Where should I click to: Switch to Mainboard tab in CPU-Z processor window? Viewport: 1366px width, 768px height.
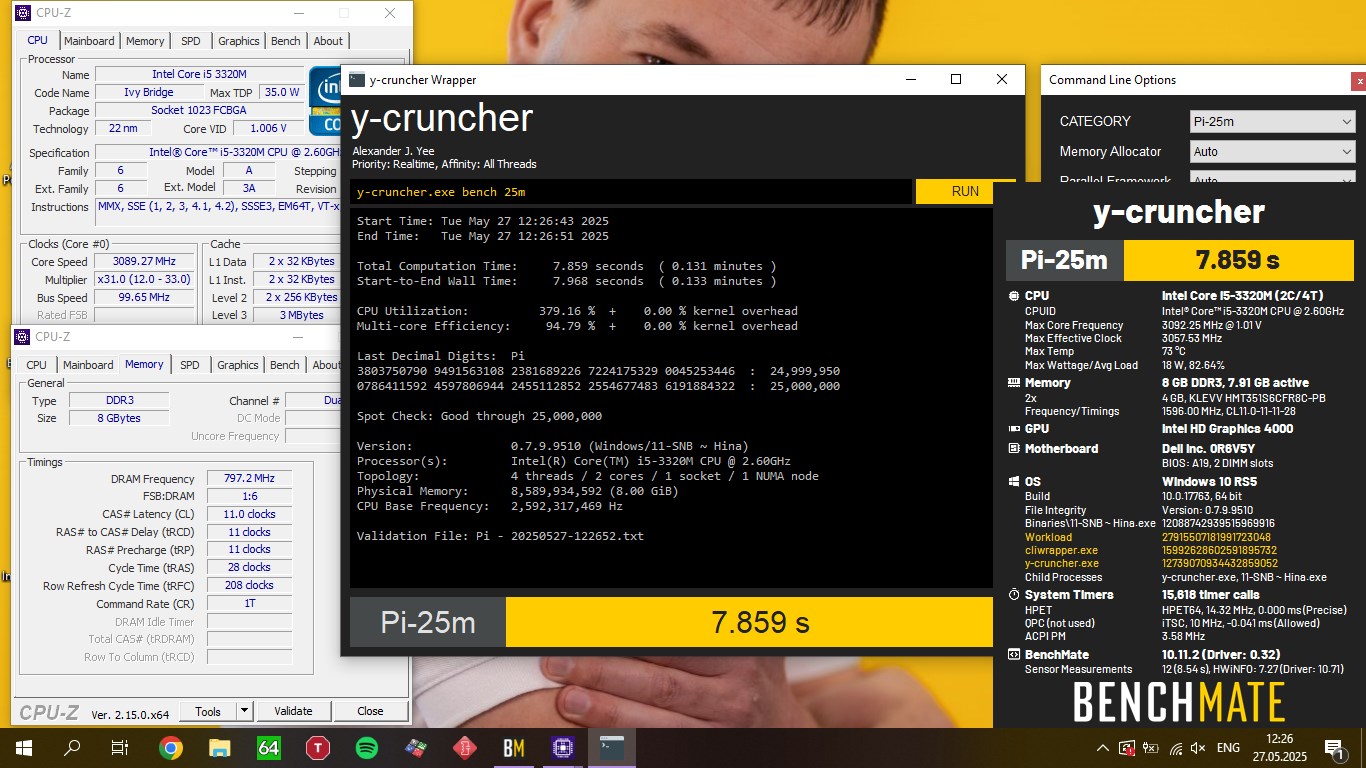pos(89,41)
